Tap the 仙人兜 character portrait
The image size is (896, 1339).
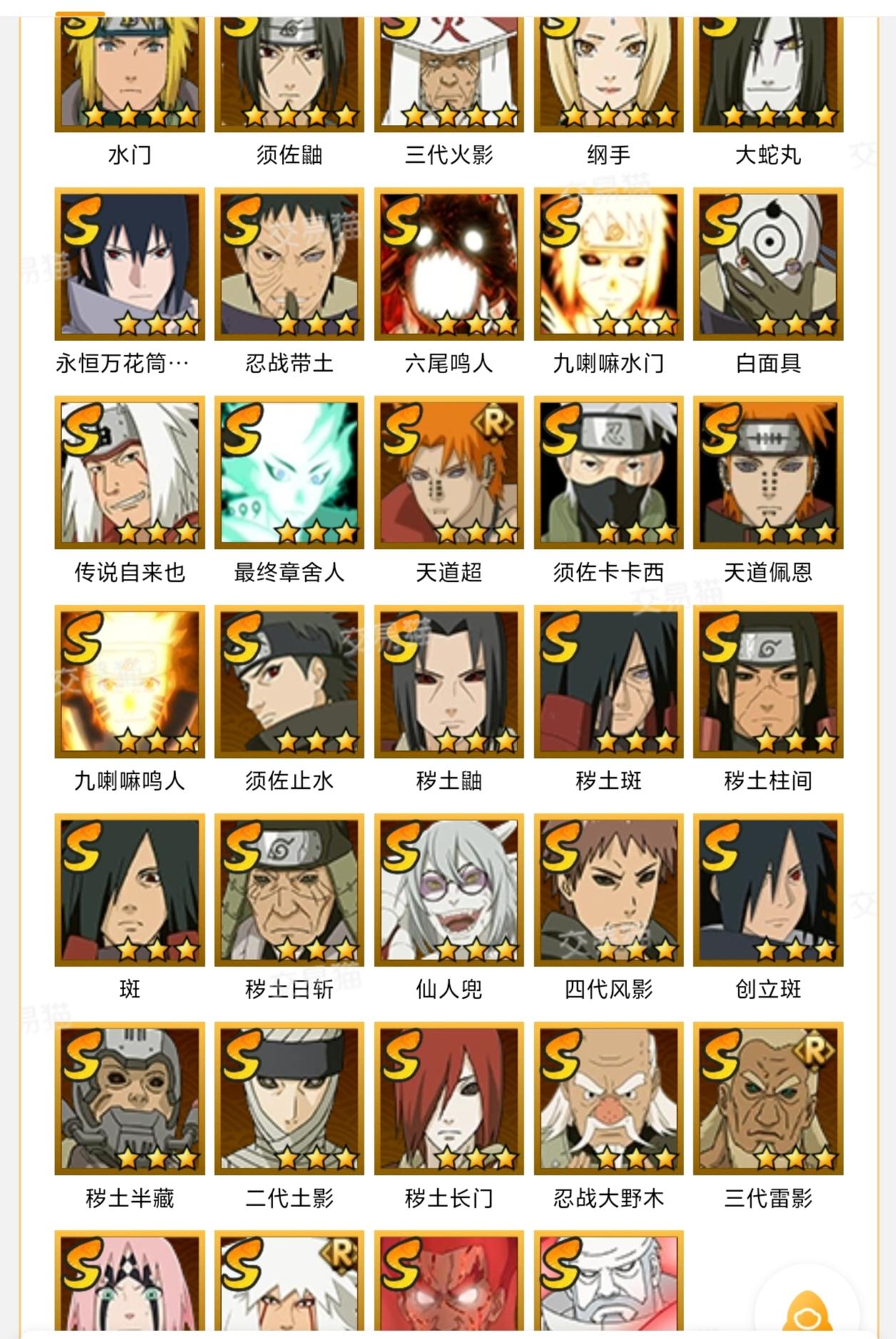pos(449,890)
